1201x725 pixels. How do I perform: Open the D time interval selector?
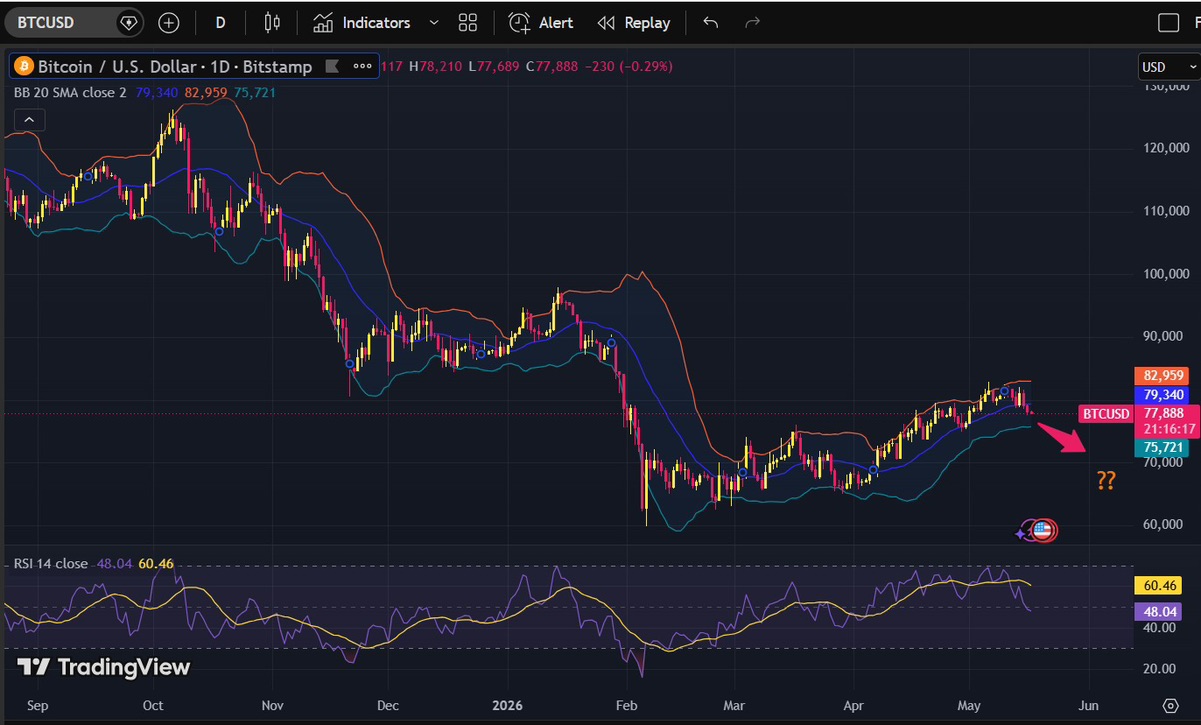[221, 22]
